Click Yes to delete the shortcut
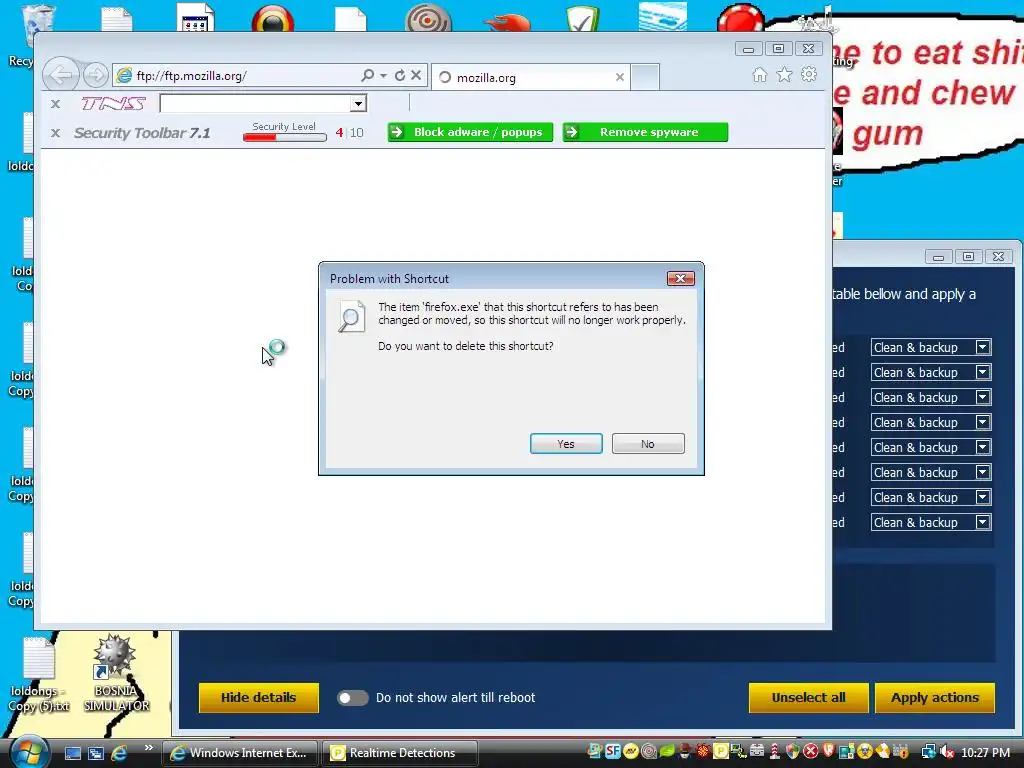This screenshot has width=1024, height=768. (x=566, y=443)
